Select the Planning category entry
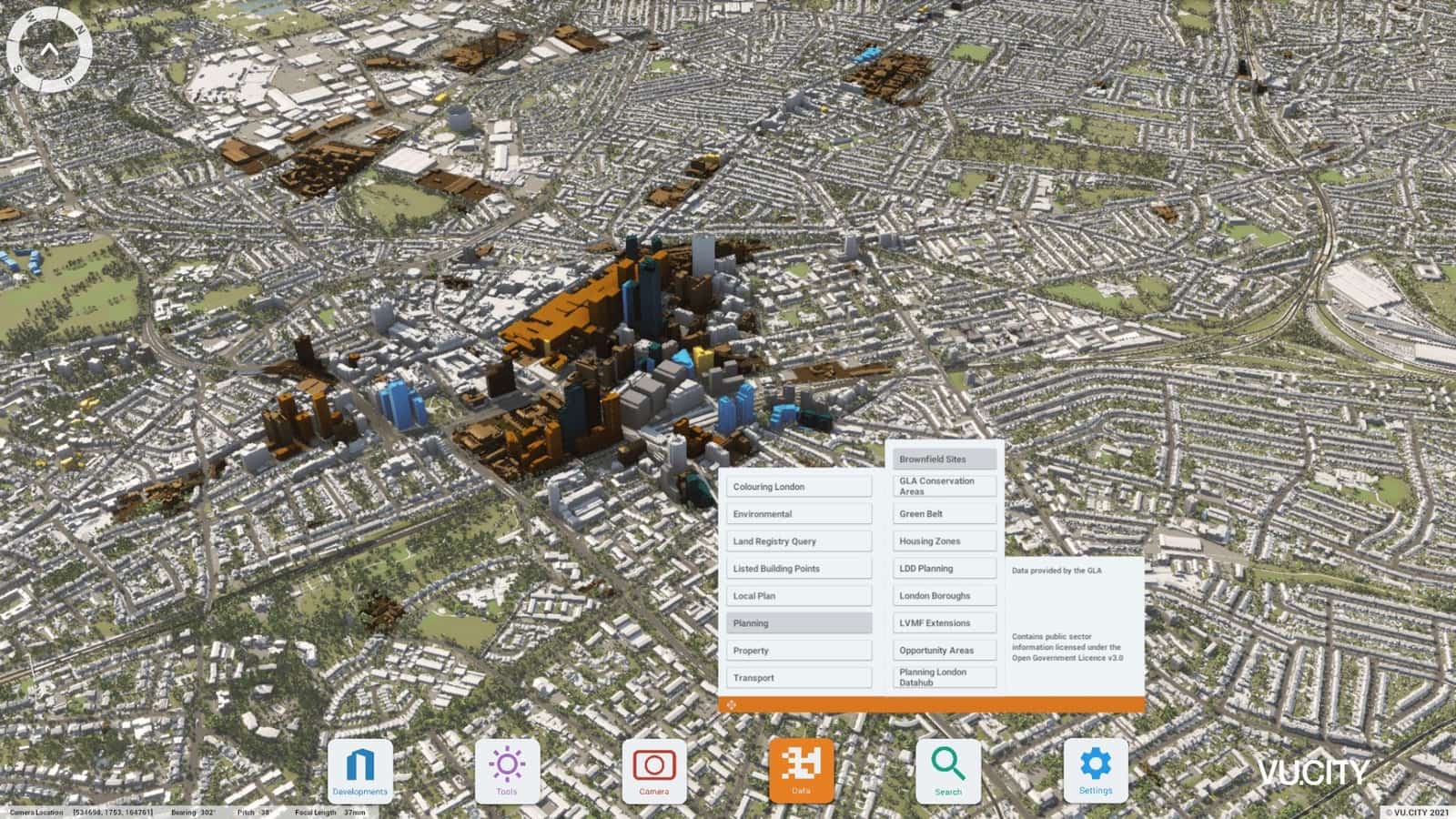This screenshot has height=819, width=1456. (x=798, y=622)
